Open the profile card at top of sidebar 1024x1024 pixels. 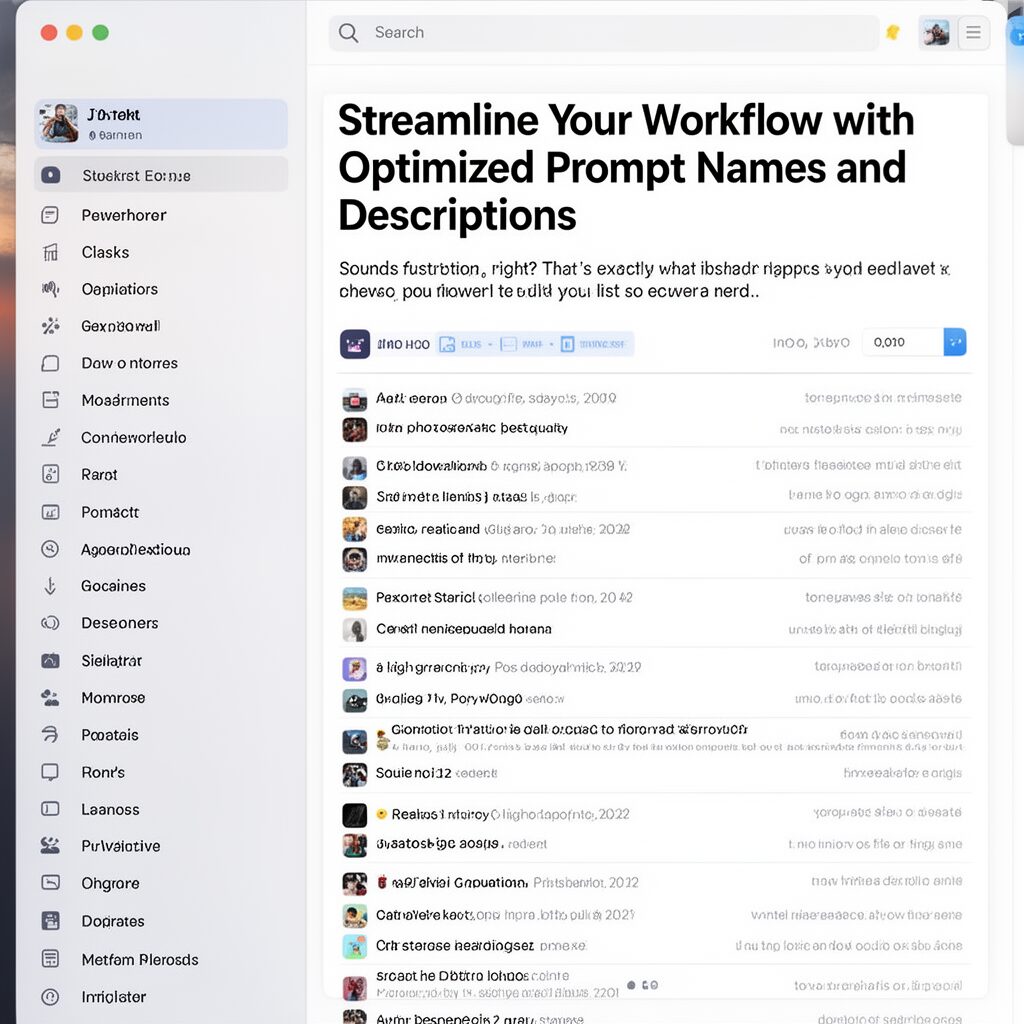tap(160, 124)
